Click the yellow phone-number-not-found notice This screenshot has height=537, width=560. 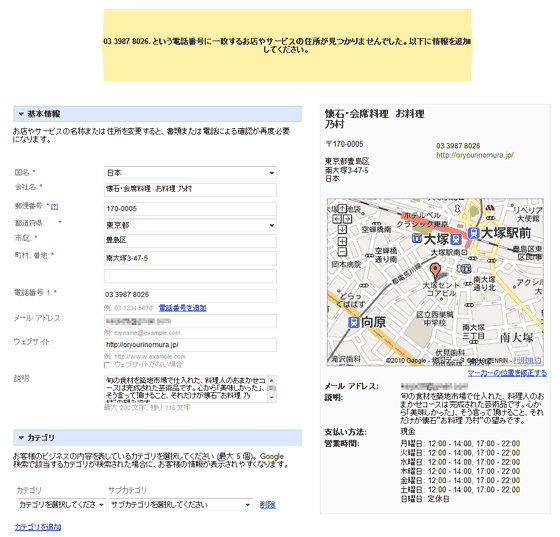(287, 45)
